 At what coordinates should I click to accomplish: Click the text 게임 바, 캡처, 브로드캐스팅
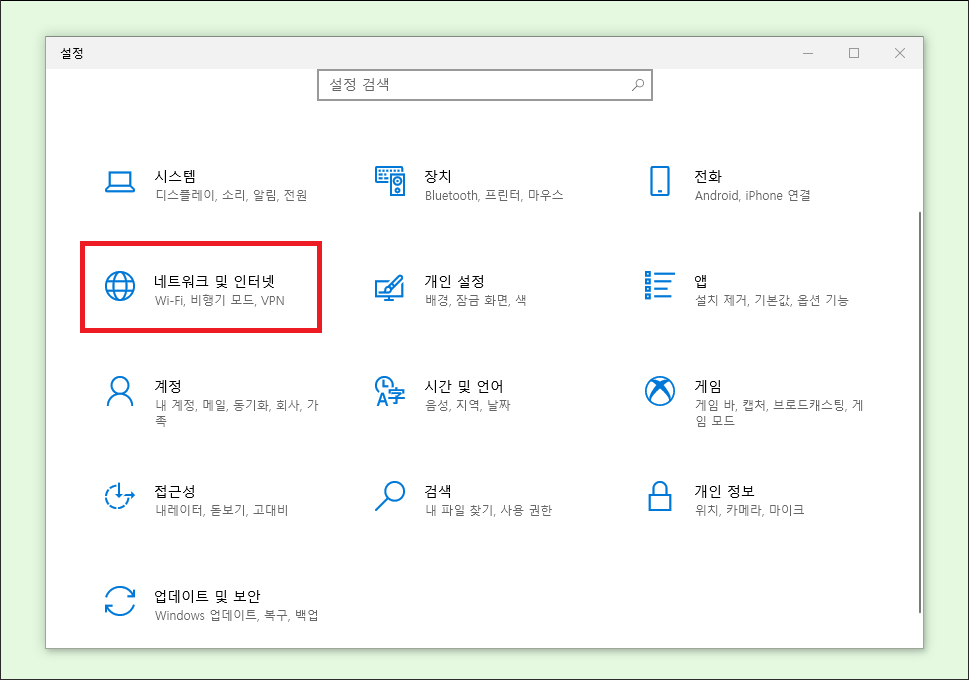[770, 406]
